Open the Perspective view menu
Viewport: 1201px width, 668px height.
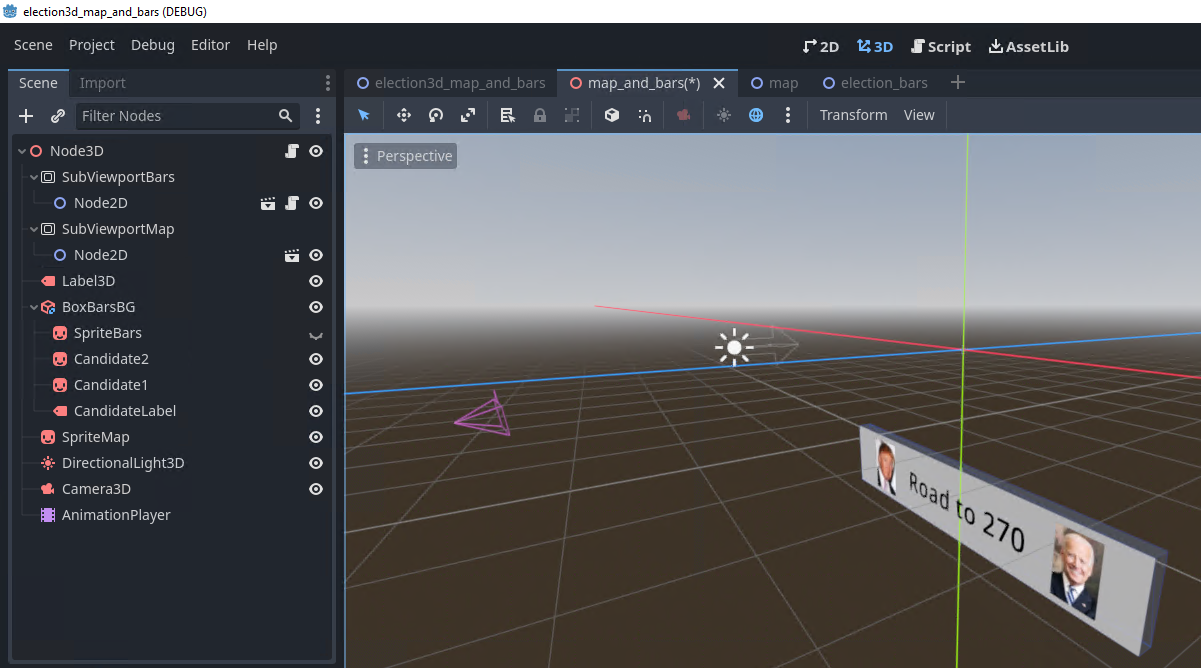[x=405, y=156]
